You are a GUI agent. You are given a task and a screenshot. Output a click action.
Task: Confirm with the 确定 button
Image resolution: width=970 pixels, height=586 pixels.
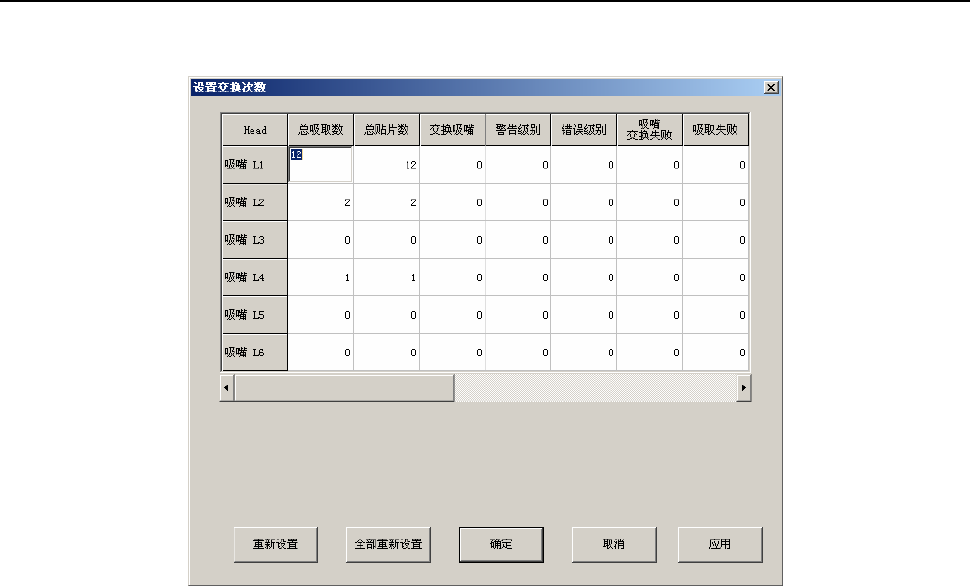(x=501, y=545)
